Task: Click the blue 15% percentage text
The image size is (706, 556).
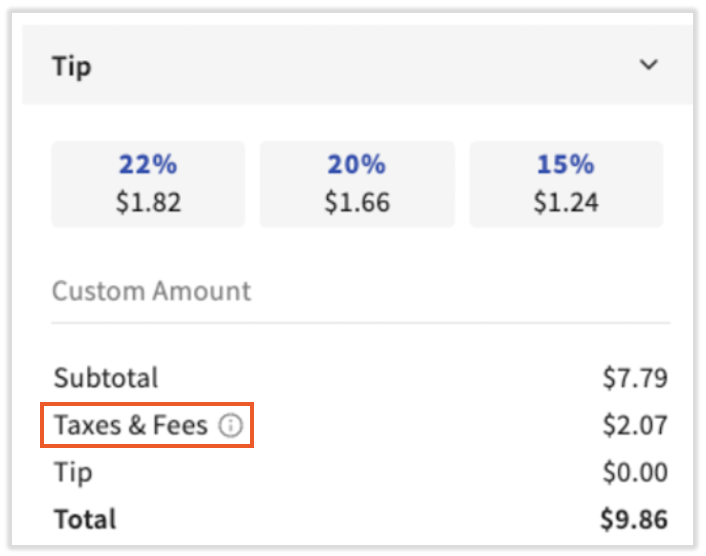Action: pyautogui.click(x=566, y=165)
